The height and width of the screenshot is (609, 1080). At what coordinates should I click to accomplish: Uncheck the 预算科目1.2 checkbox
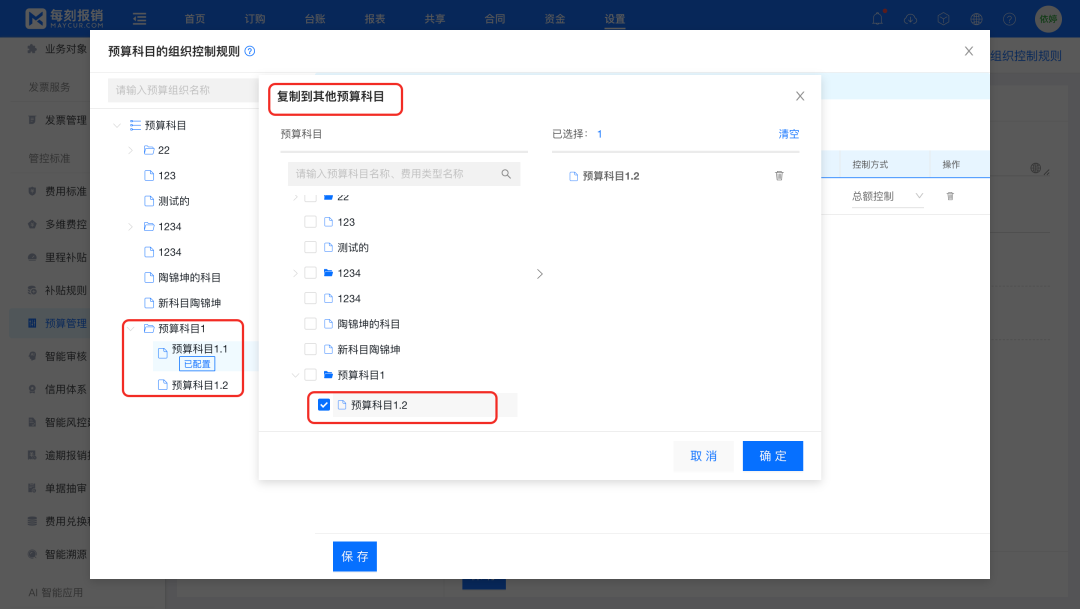[x=324, y=405]
